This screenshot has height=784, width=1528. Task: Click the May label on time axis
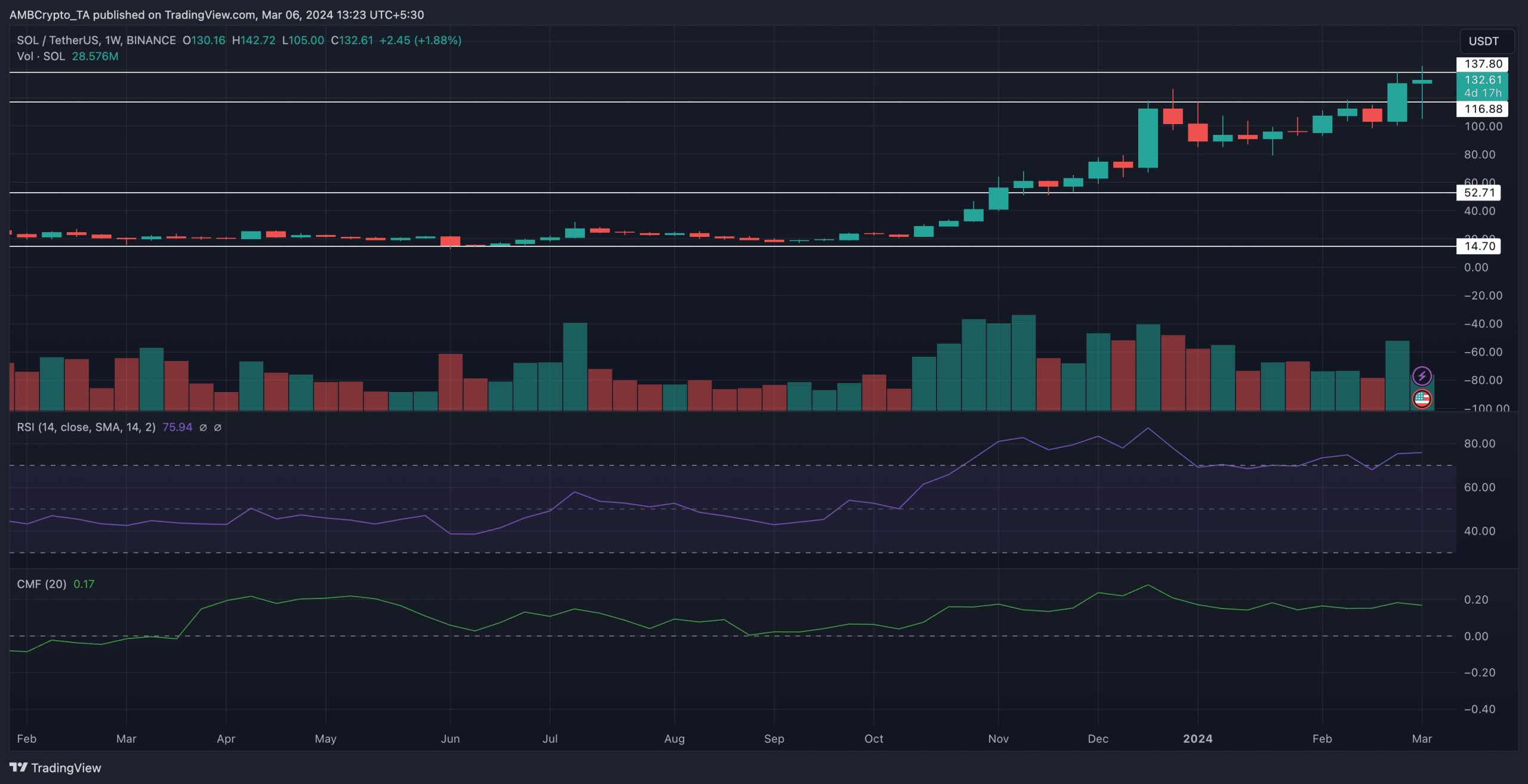pyautogui.click(x=325, y=739)
